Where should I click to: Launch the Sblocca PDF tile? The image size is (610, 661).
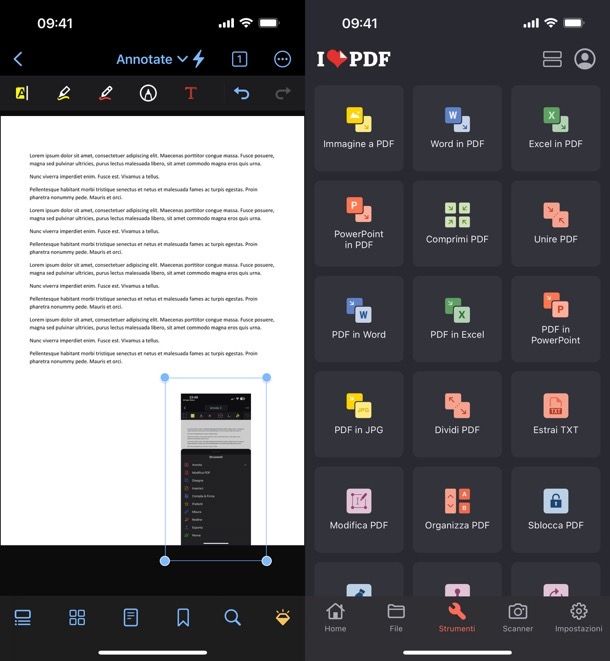(x=556, y=510)
